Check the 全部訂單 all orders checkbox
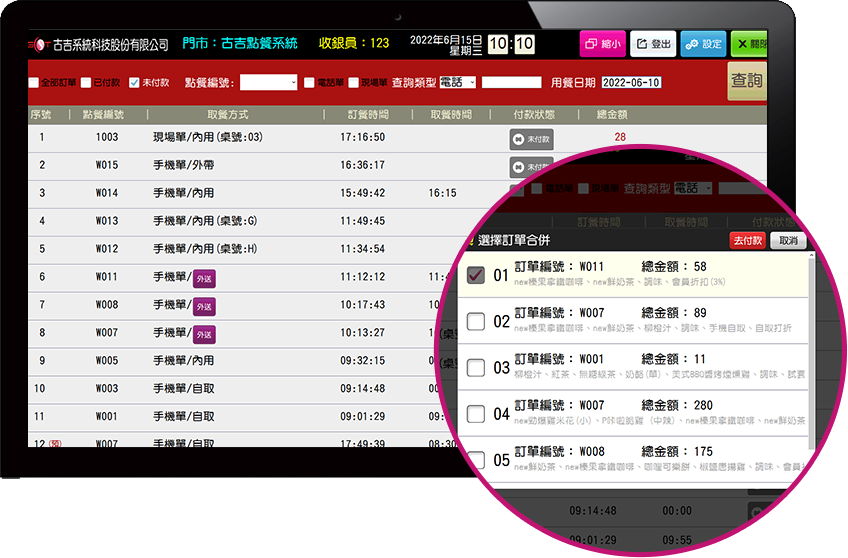Viewport: 848px width, 558px height. pos(34,83)
